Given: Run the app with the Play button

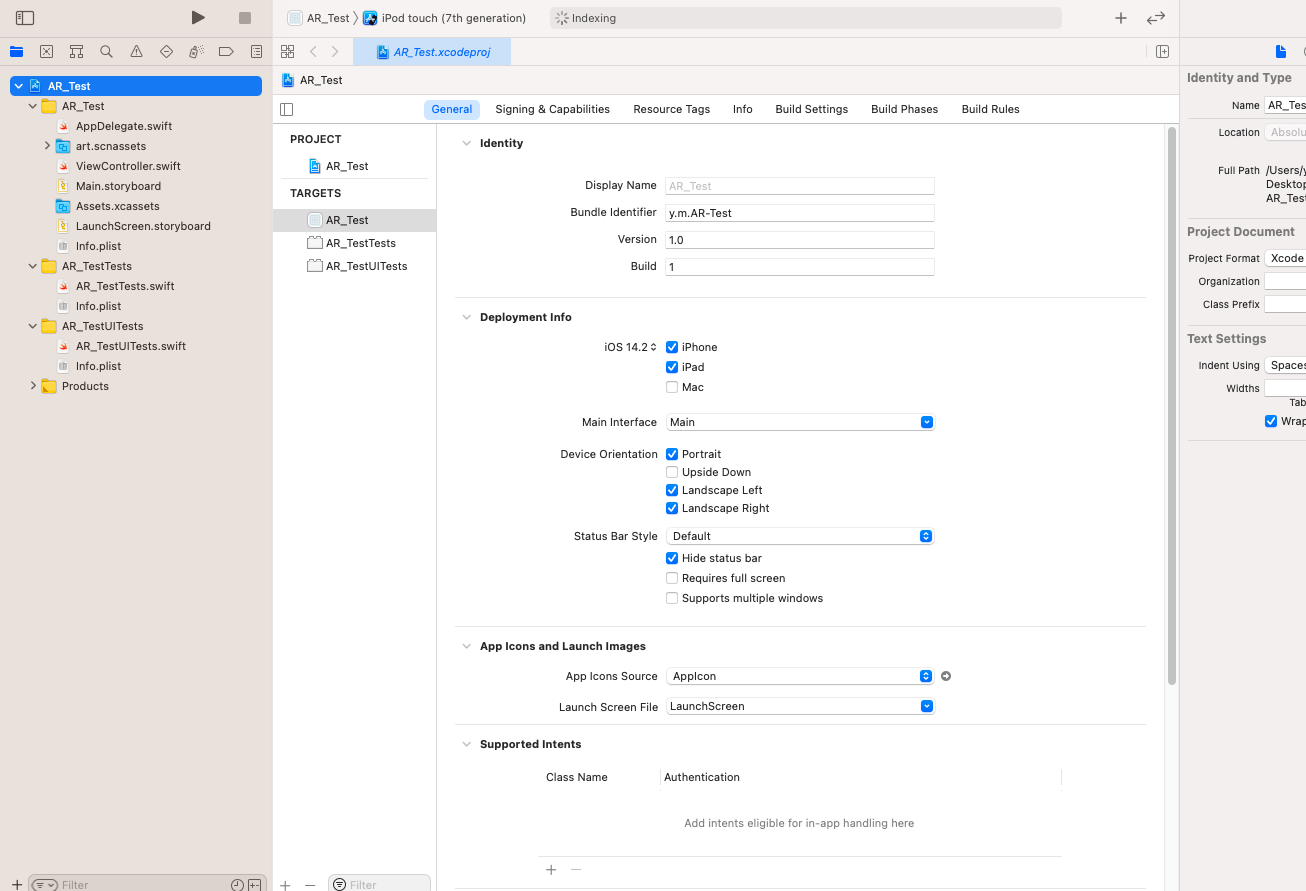Looking at the screenshot, I should pyautogui.click(x=197, y=17).
